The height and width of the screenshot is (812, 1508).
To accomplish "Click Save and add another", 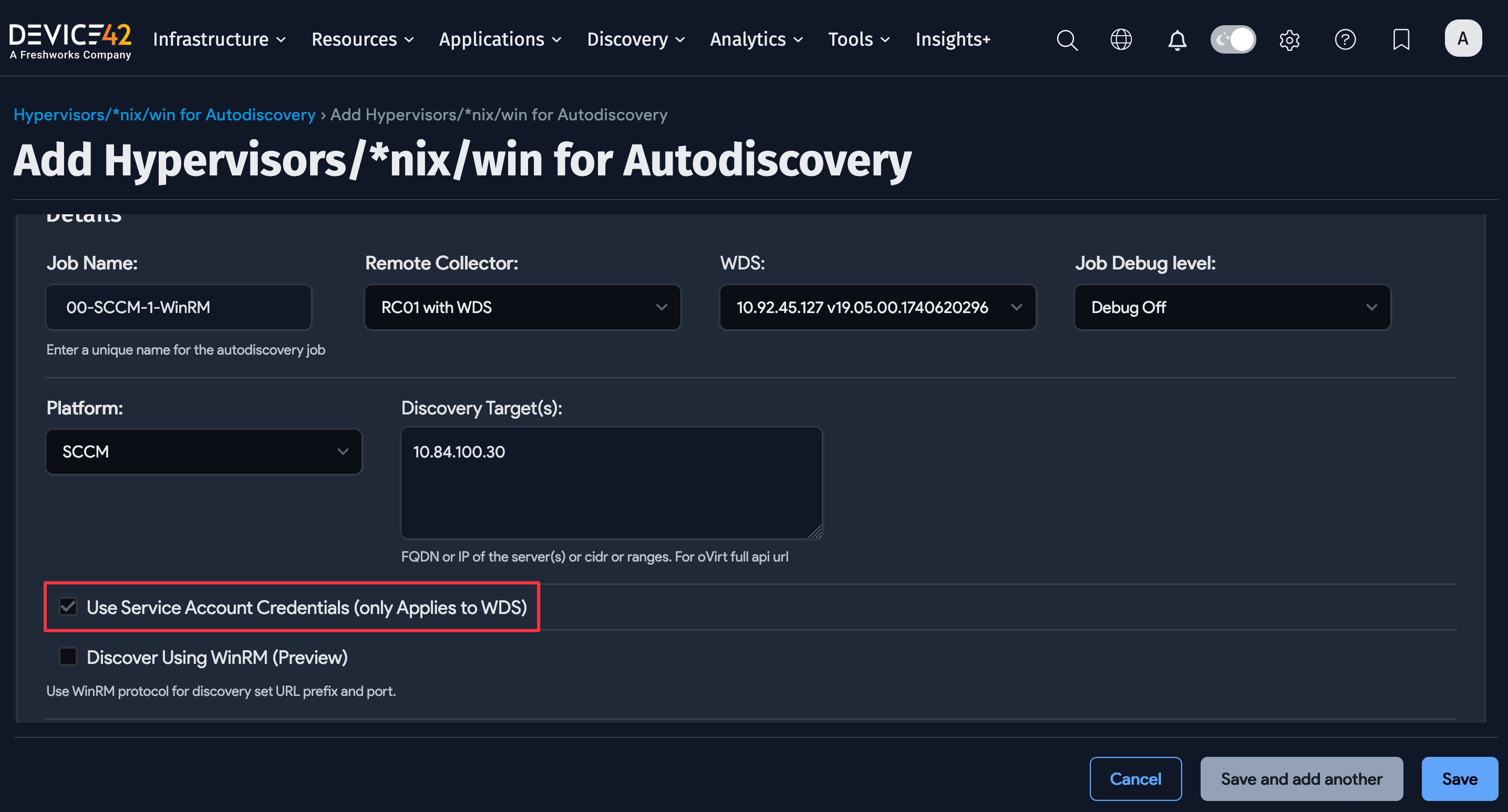I will [x=1302, y=779].
